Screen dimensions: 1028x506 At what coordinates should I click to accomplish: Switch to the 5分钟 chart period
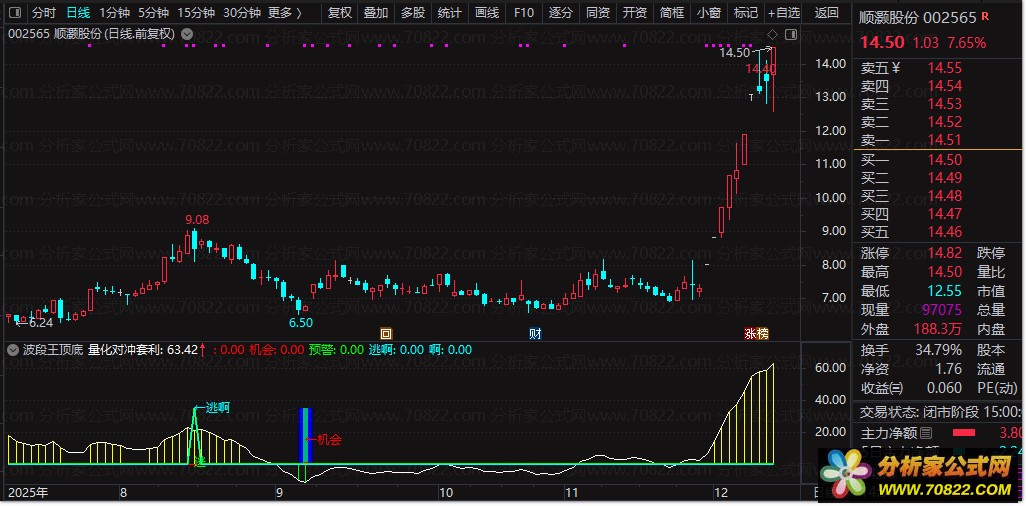153,12
